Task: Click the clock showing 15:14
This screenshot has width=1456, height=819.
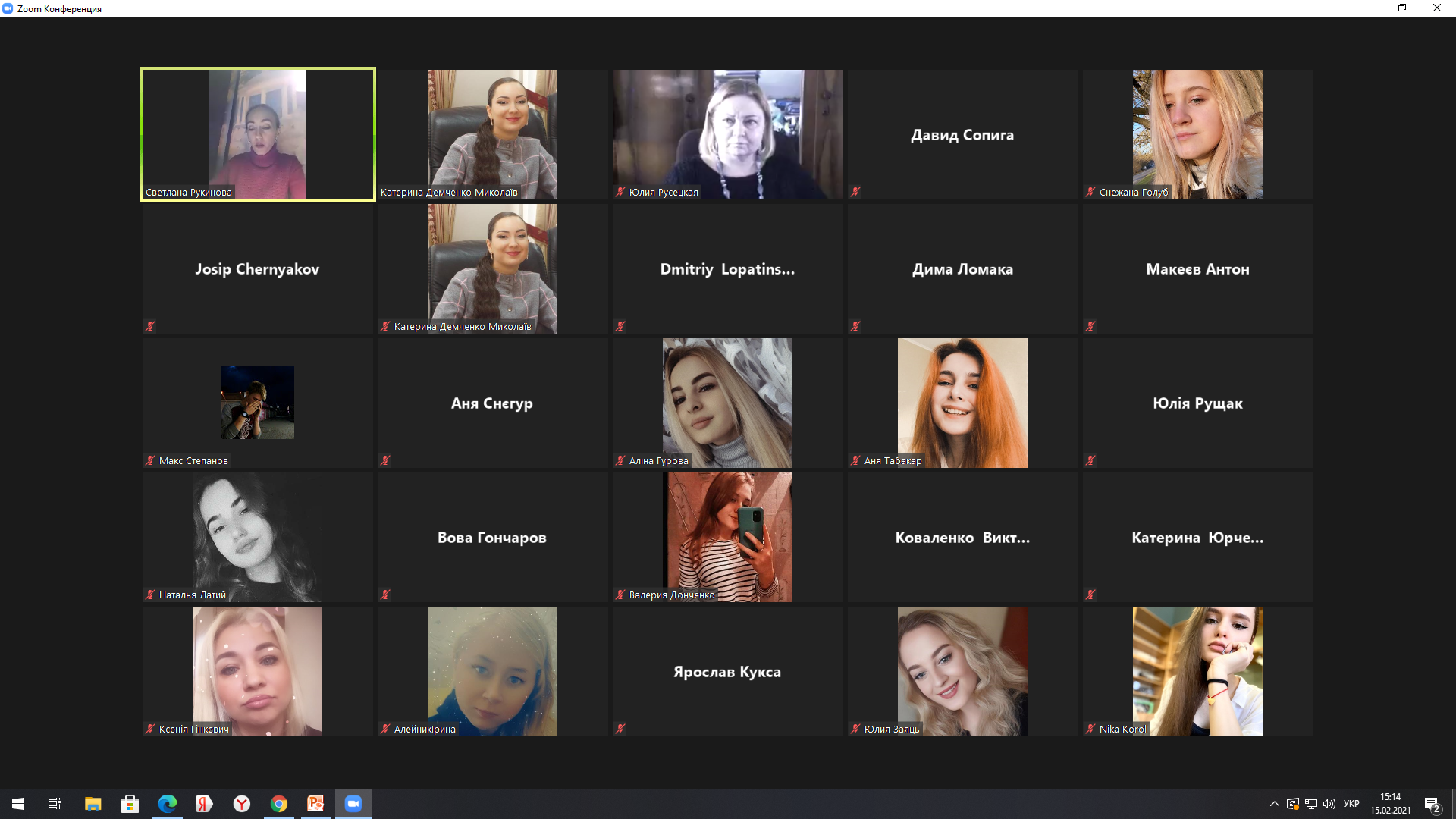Action: pyautogui.click(x=1390, y=803)
